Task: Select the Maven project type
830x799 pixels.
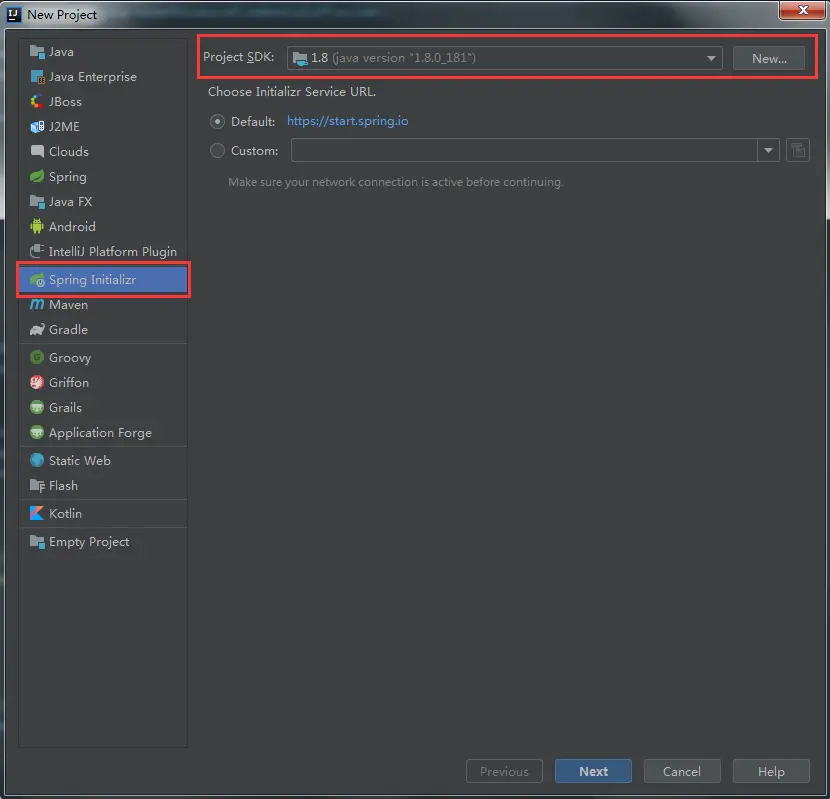Action: pos(103,304)
